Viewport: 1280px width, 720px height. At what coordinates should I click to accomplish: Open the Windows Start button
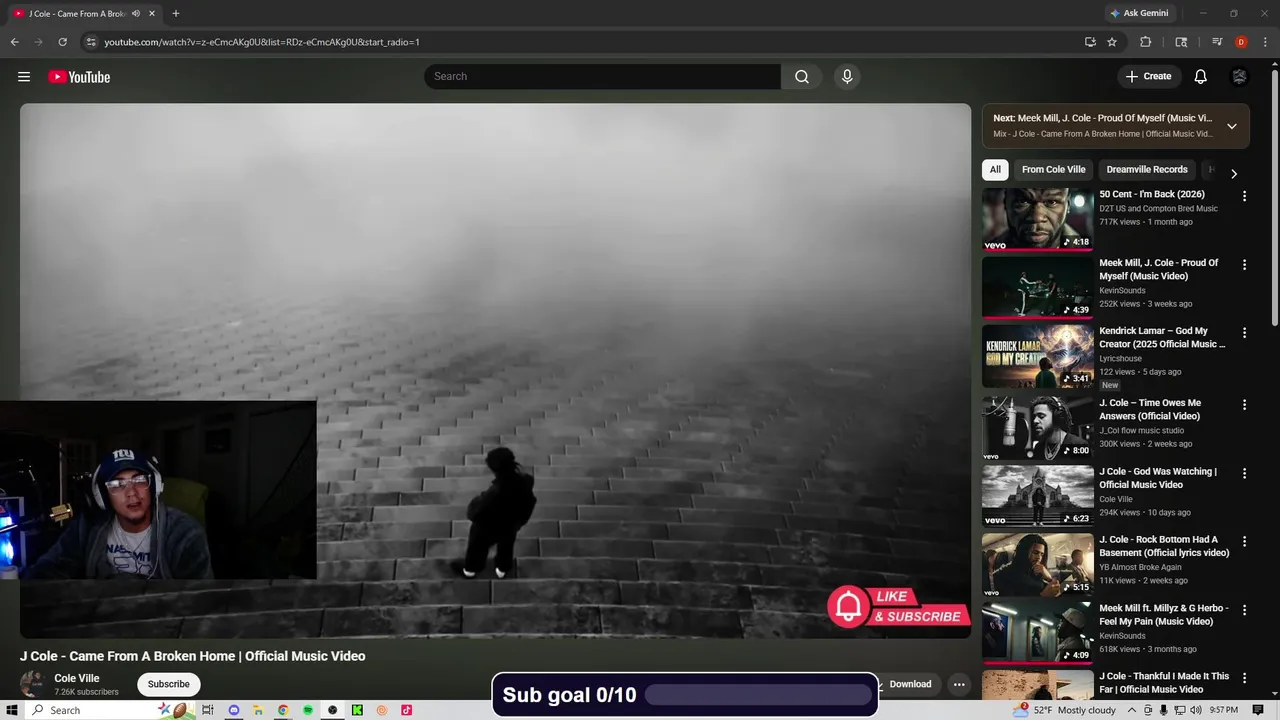pyautogui.click(x=12, y=710)
